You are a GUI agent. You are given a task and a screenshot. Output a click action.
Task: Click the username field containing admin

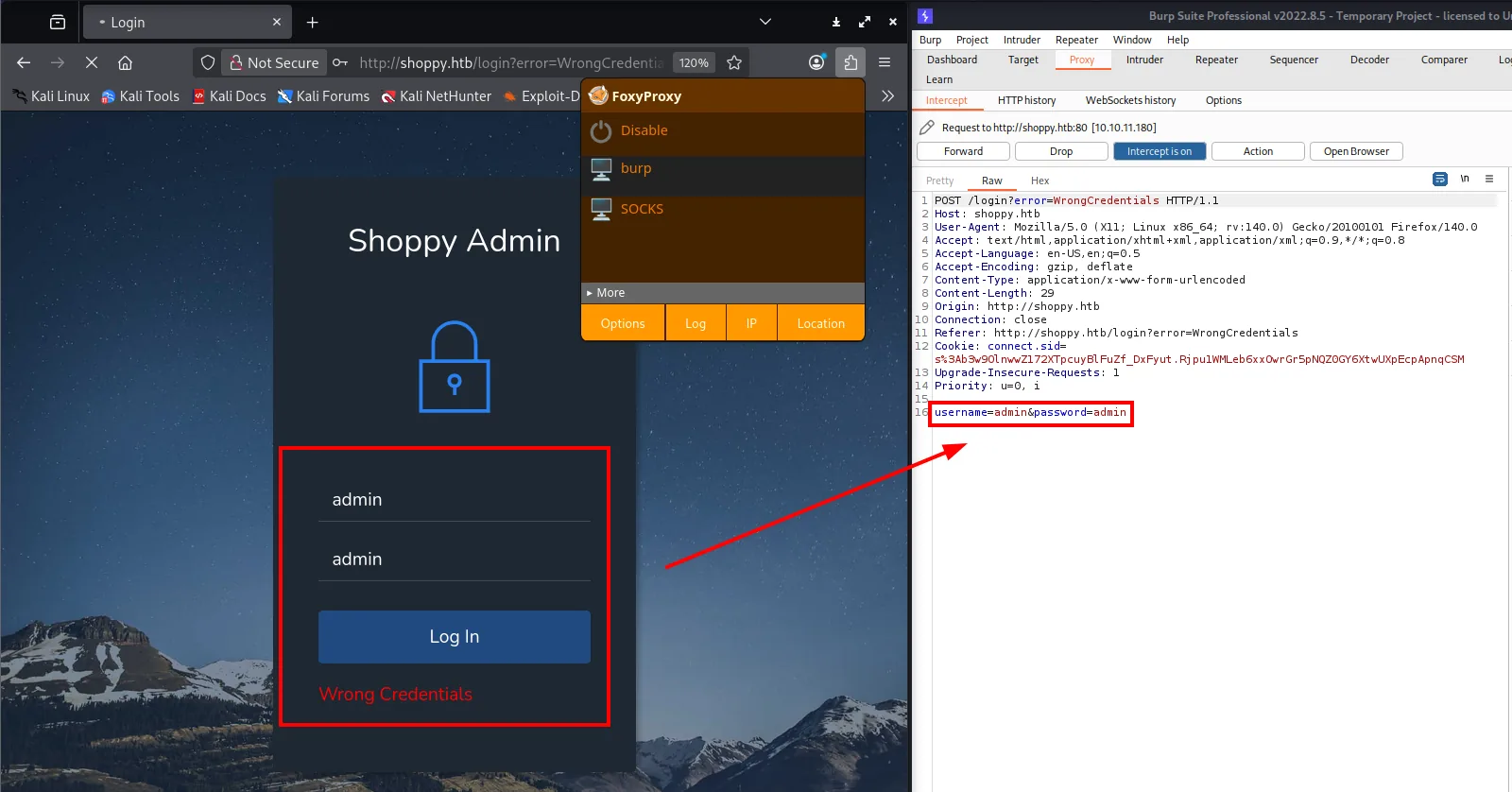[455, 499]
